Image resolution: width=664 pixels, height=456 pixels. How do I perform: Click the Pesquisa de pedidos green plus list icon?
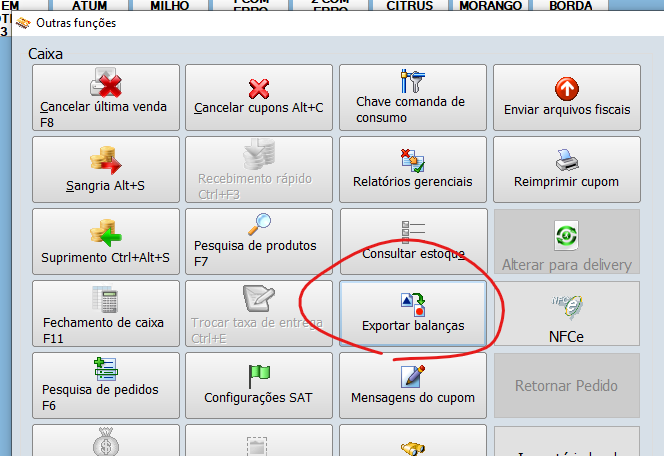coord(105,369)
